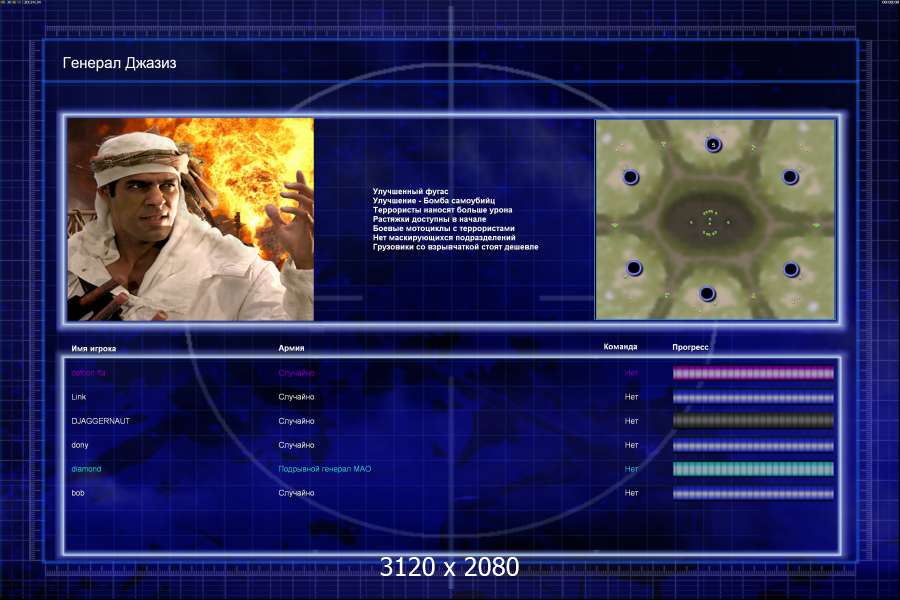Click the top start position marker numbered 5
The image size is (900, 600).
[713, 145]
